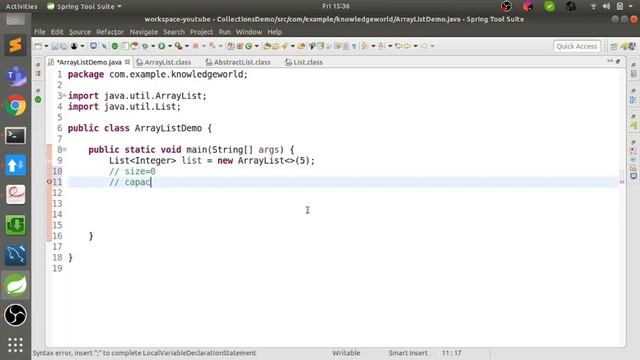This screenshot has width=640, height=360.
Task: Click the Smart Insert status bar entry
Action: click(408, 353)
